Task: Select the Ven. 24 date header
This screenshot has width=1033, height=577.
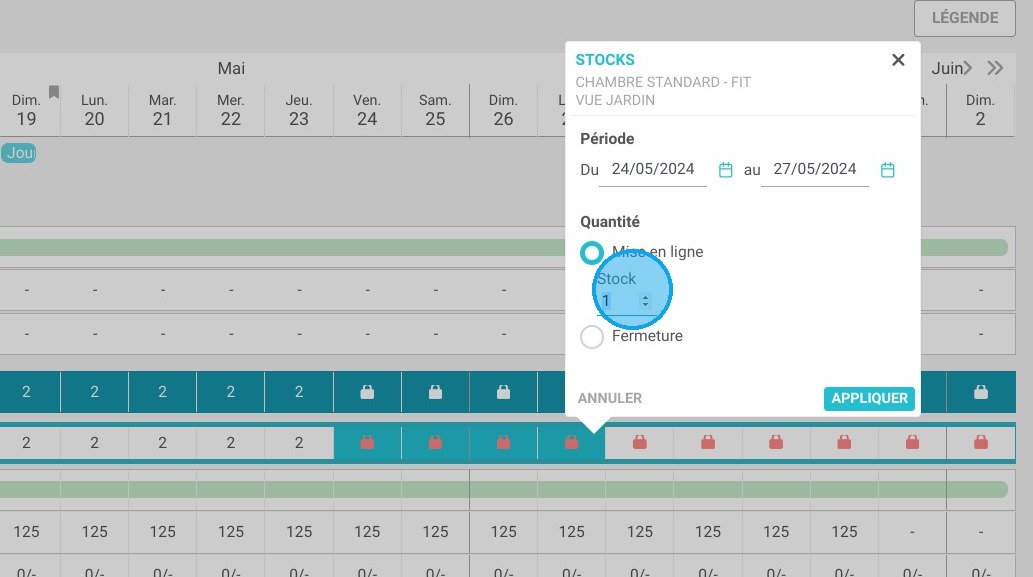Action: 367,110
